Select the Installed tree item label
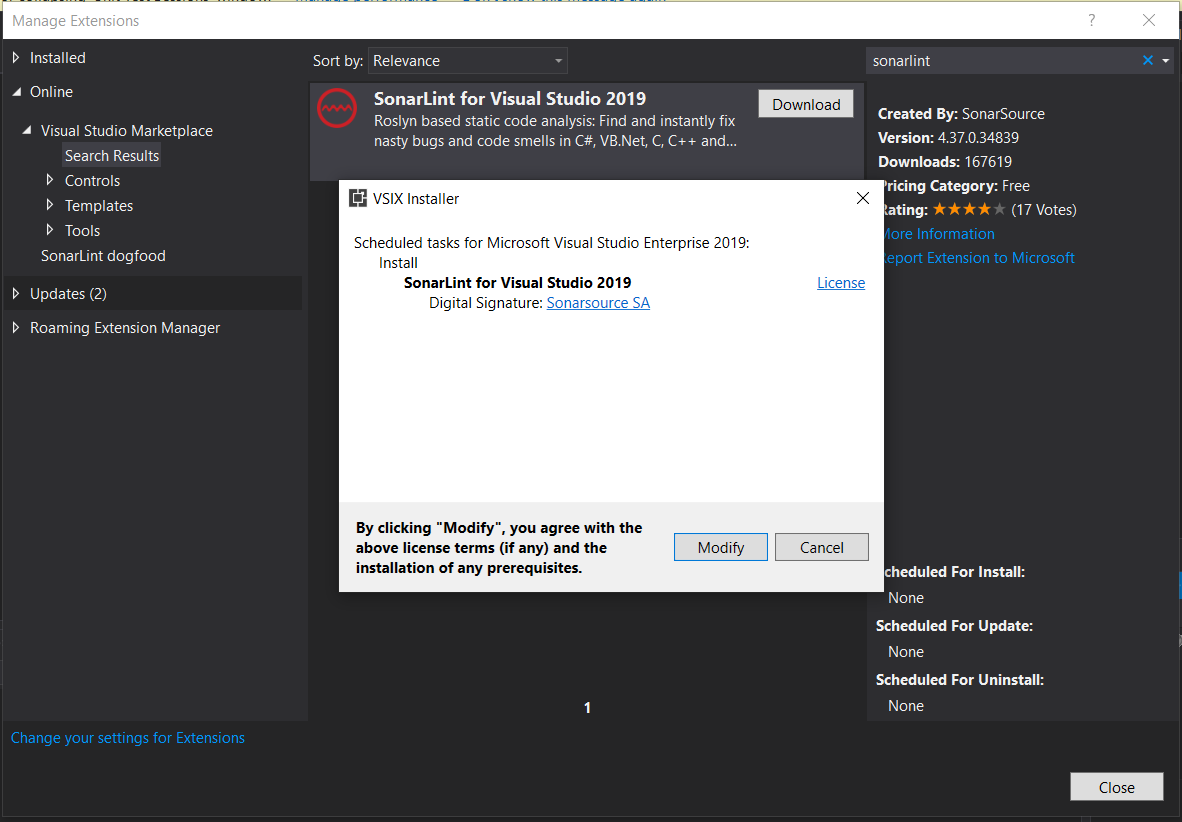Image resolution: width=1182 pixels, height=822 pixels. coord(57,57)
